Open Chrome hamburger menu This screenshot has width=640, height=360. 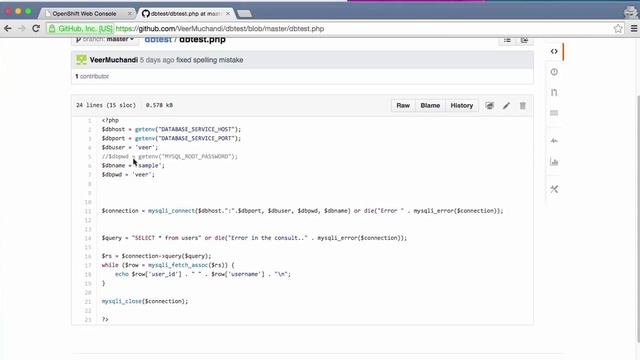[634, 29]
